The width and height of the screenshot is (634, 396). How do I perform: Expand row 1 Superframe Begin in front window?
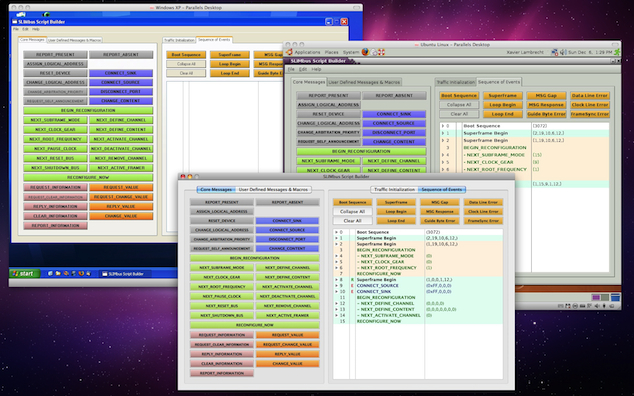(336, 238)
